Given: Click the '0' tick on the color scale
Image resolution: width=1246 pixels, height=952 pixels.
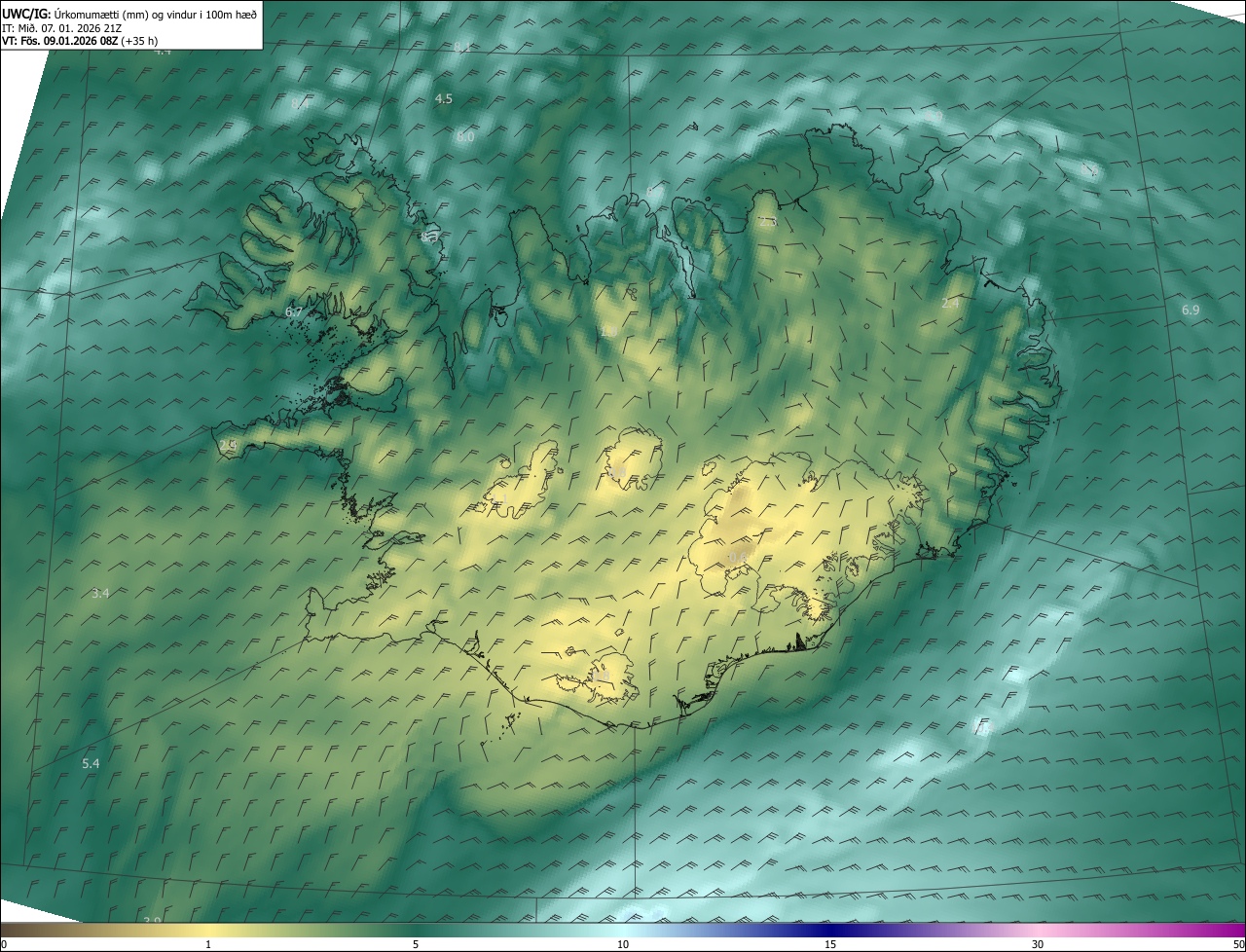Looking at the screenshot, I should coord(4,945).
